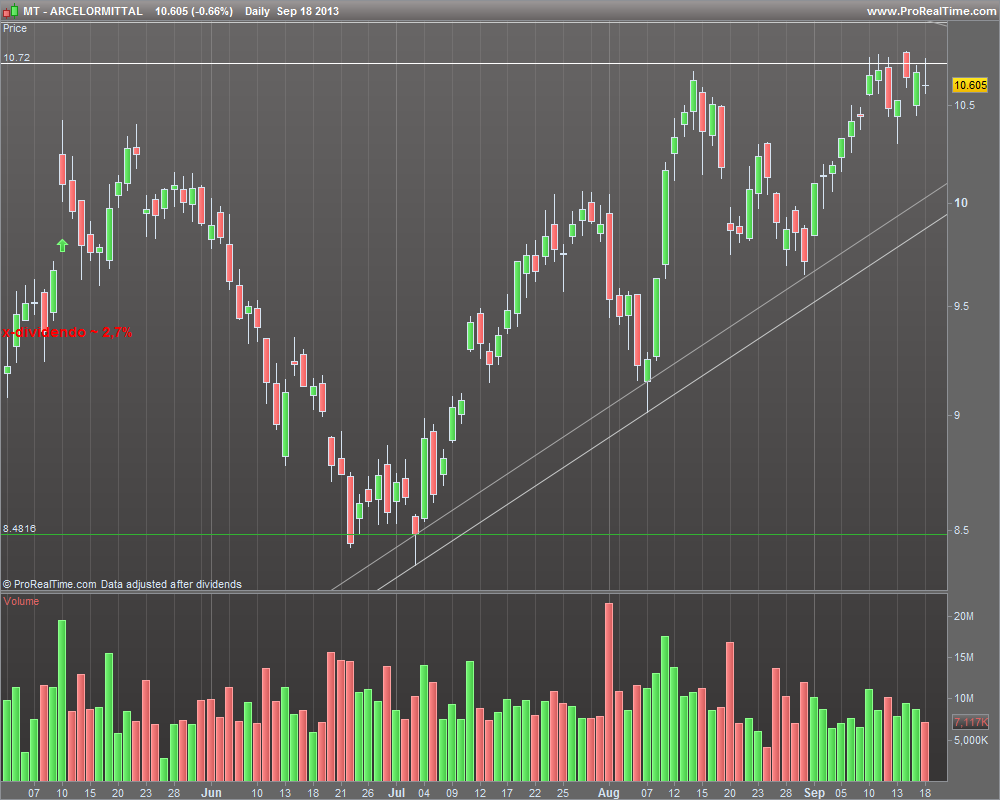Click the Jul month label on time axis
Viewport: 1000px width, 800px height.
(x=397, y=792)
